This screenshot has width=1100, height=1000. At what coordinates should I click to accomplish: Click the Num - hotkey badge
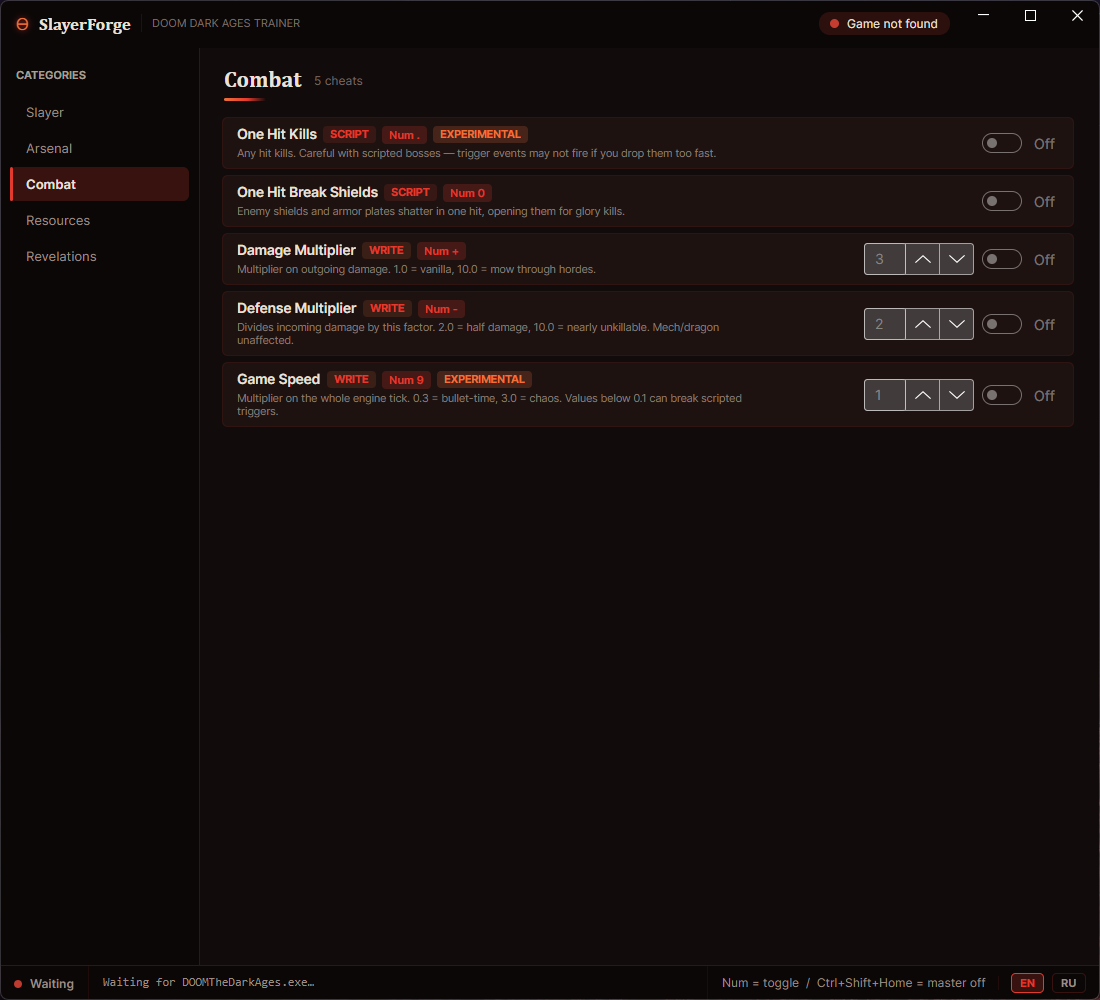(441, 309)
